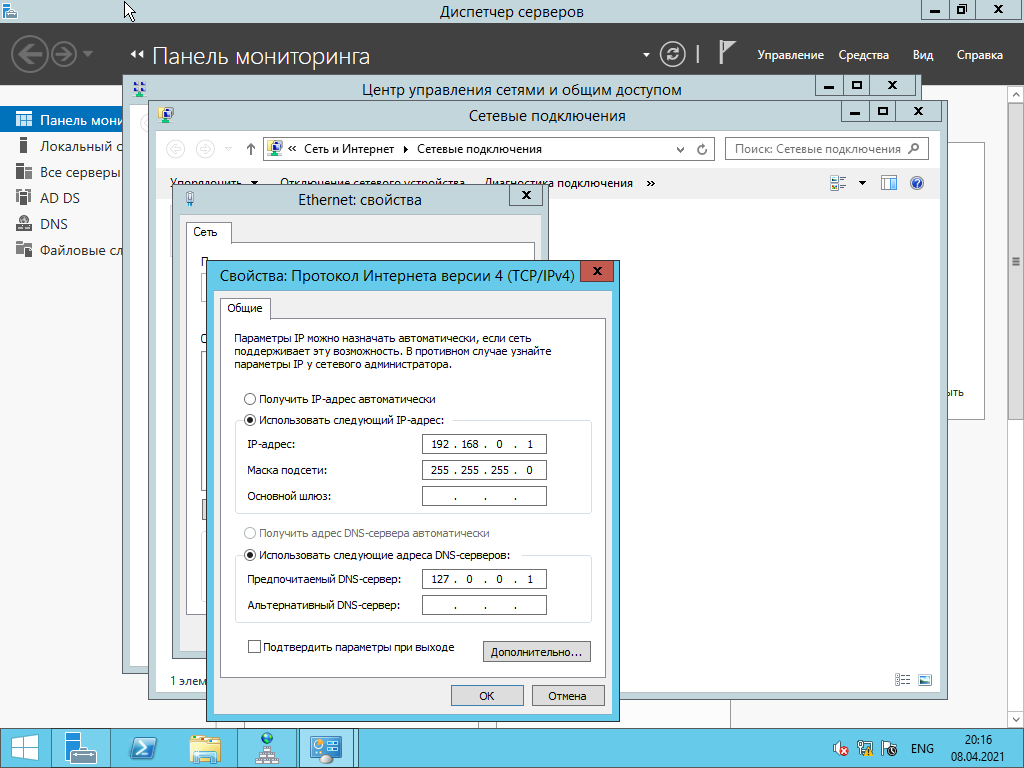The image size is (1024, 768).
Task: Click the Control Panel taskbar icon
Action: pos(326,748)
